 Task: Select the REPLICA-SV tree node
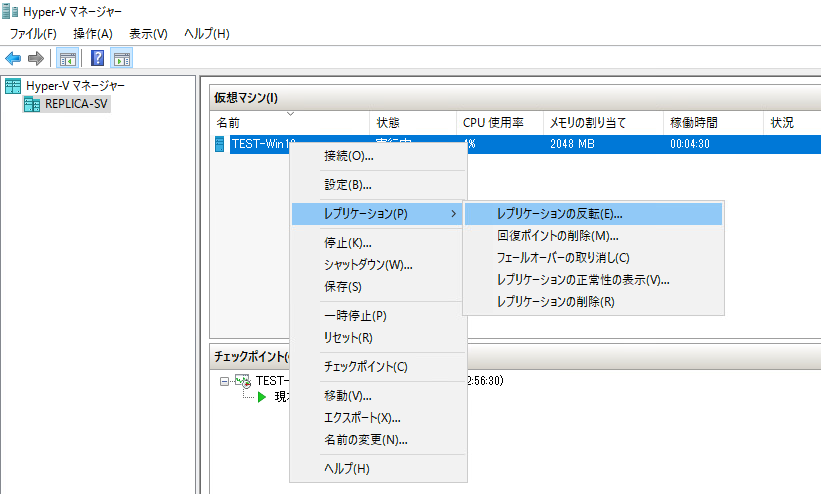[x=76, y=104]
